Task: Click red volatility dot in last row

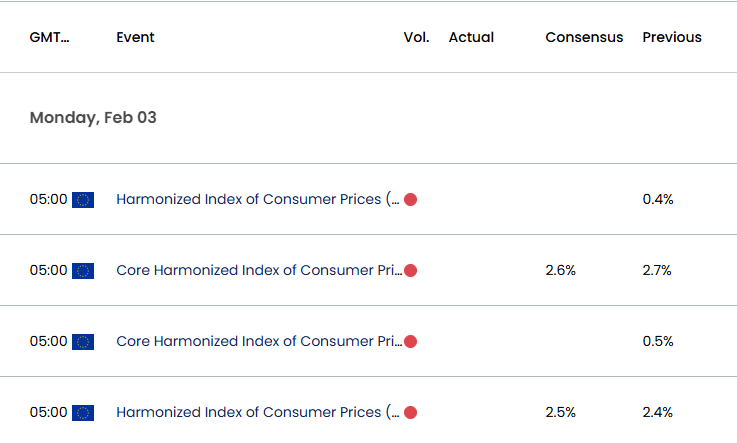Action: 410,412
